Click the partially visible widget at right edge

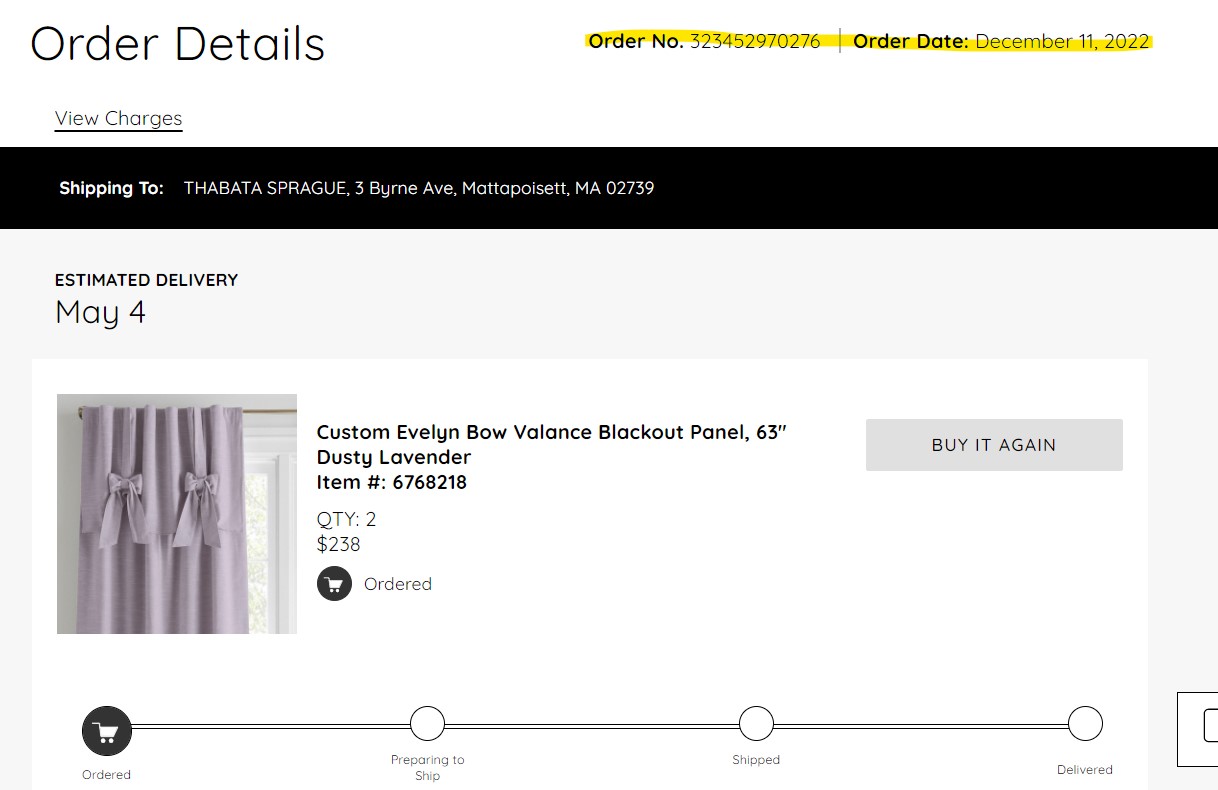[x=1198, y=729]
